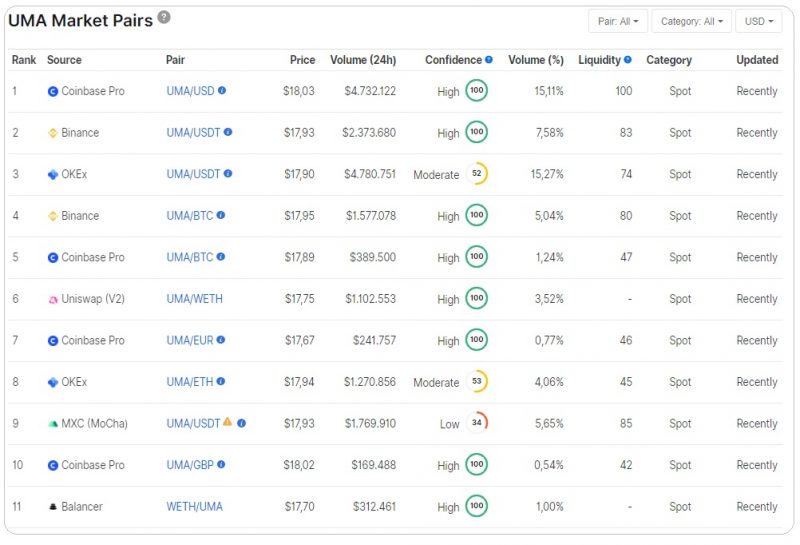This screenshot has width=800, height=545.
Task: Click volume percentage 15,11%
Action: [x=549, y=91]
